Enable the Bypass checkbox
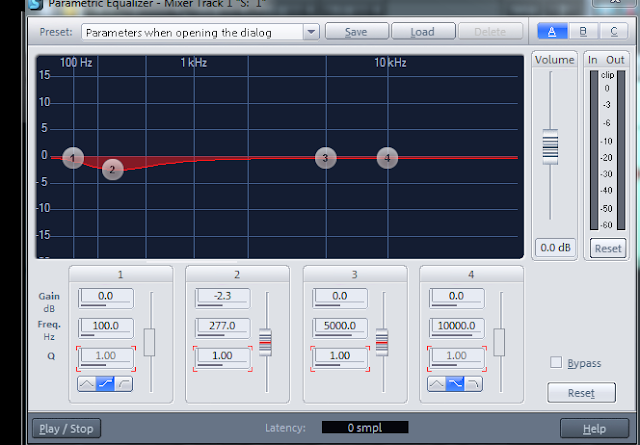Viewport: 640px width, 445px height. (556, 362)
